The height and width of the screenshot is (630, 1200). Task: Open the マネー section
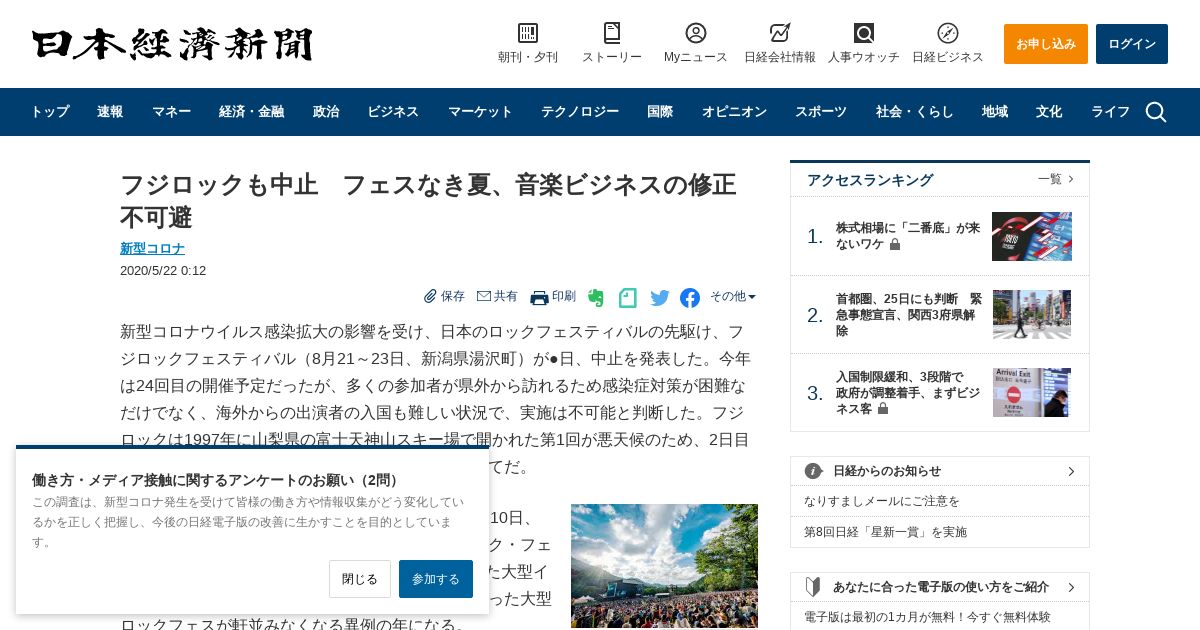click(x=171, y=112)
